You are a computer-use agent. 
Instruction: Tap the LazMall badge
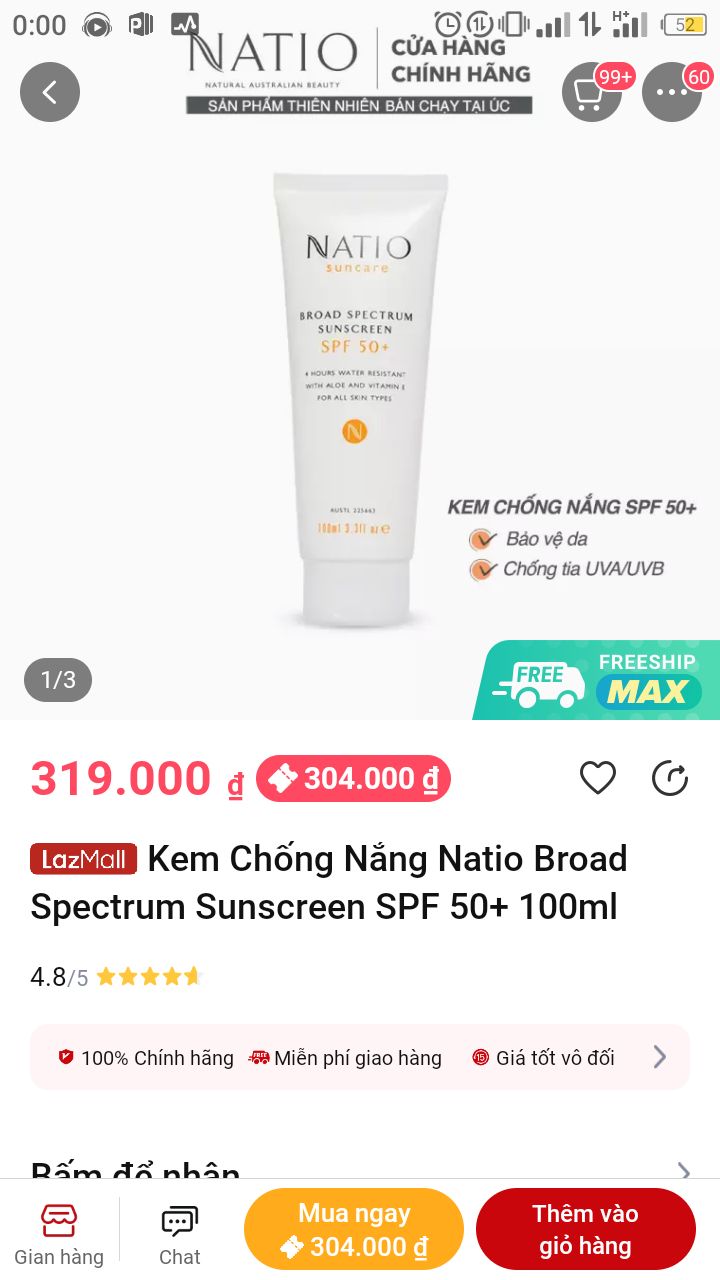(x=84, y=859)
